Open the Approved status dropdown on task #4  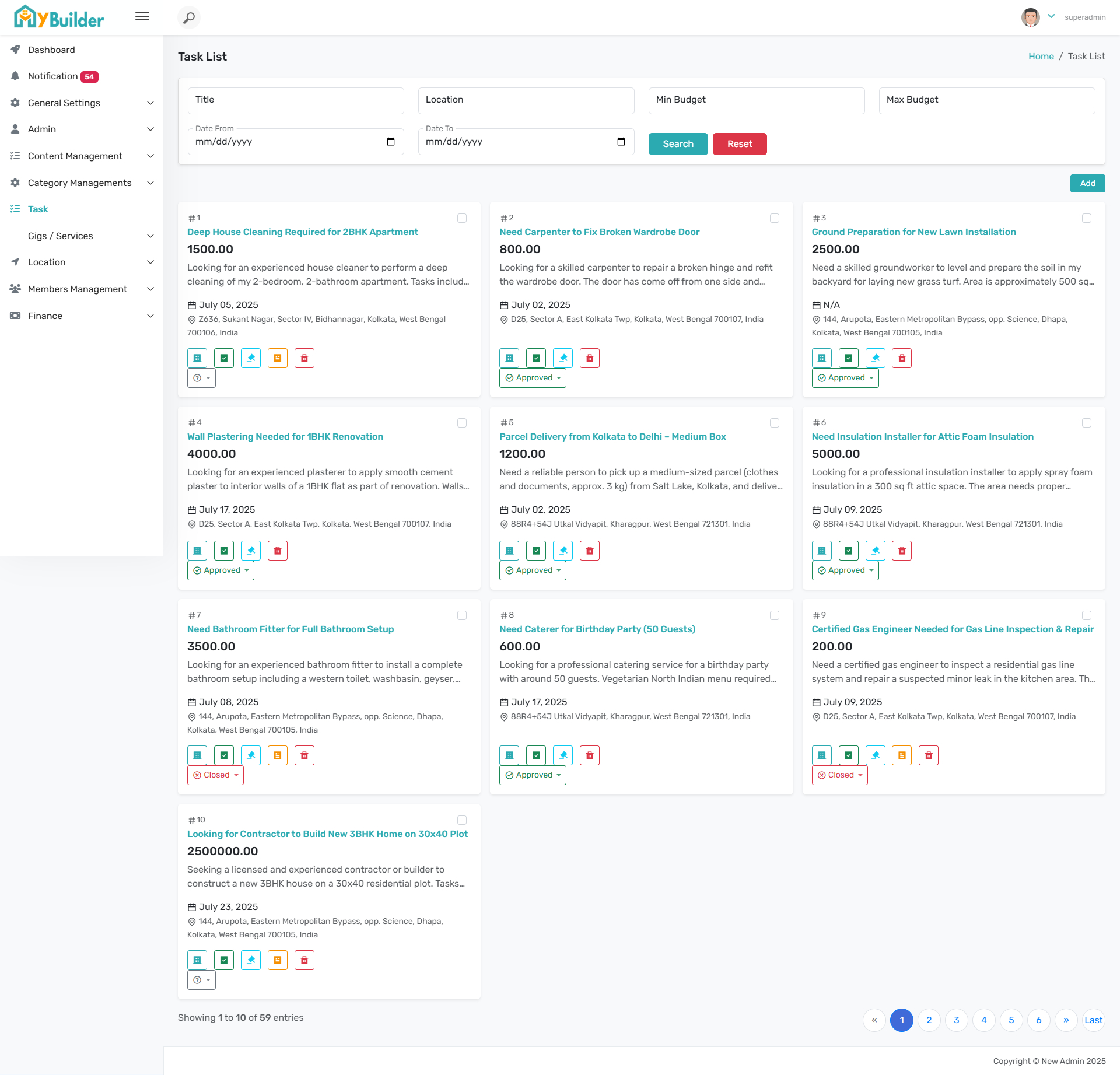coord(220,570)
